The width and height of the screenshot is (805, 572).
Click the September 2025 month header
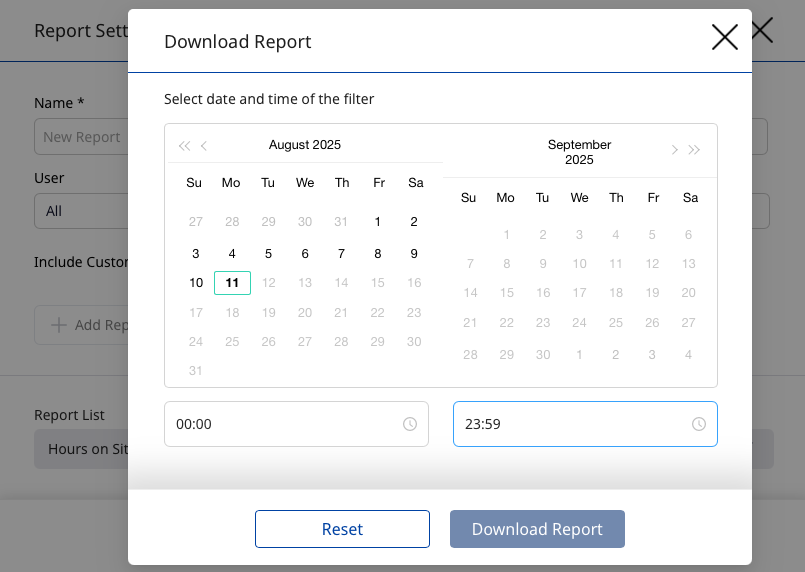[x=579, y=152]
